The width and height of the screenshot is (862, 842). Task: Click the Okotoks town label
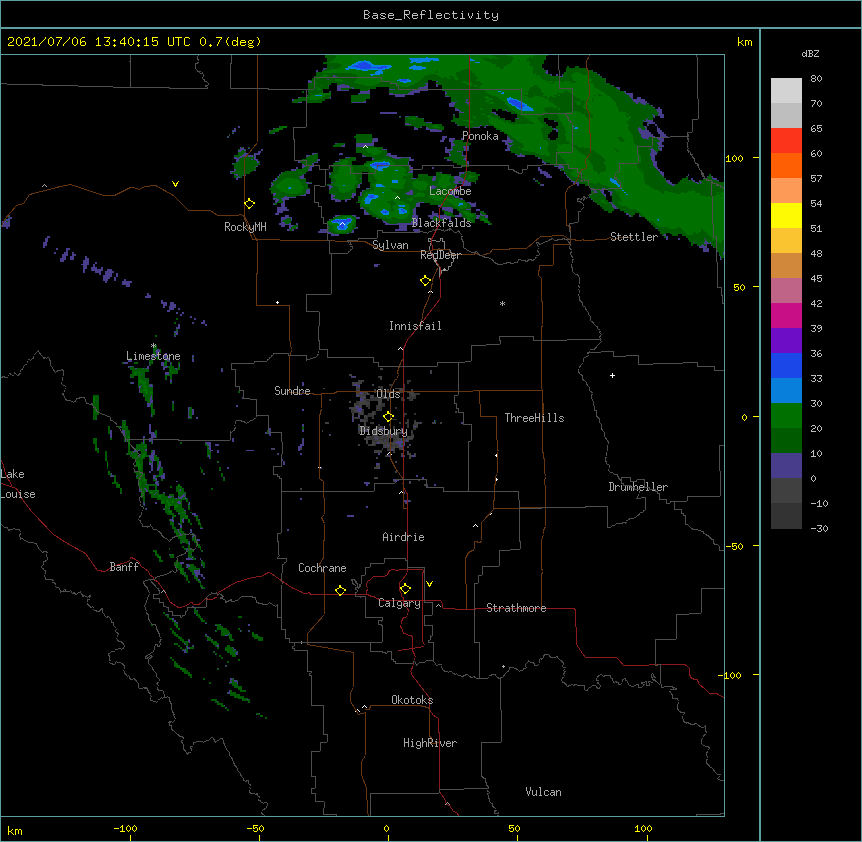click(412, 700)
